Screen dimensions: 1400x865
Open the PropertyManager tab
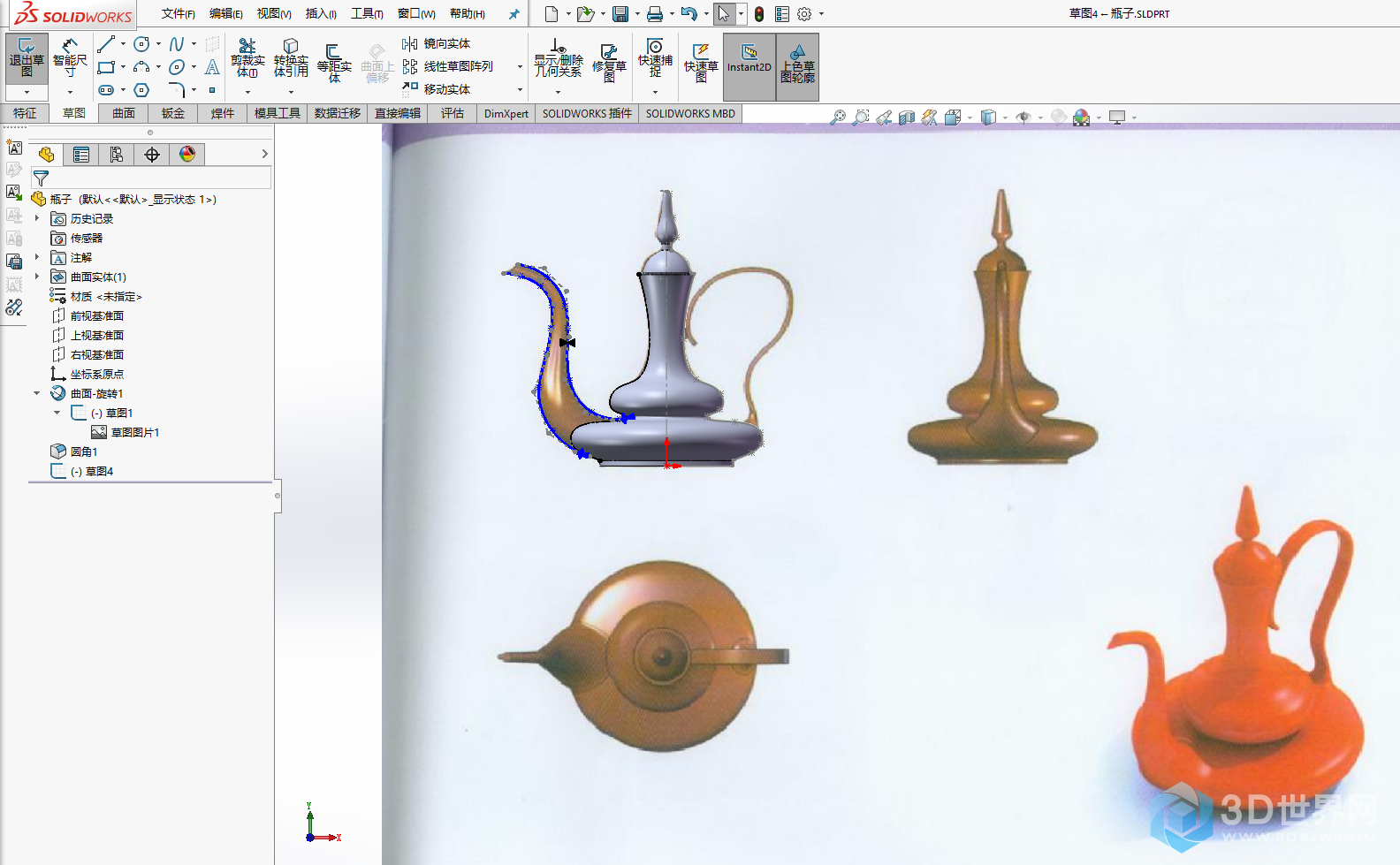tap(81, 155)
